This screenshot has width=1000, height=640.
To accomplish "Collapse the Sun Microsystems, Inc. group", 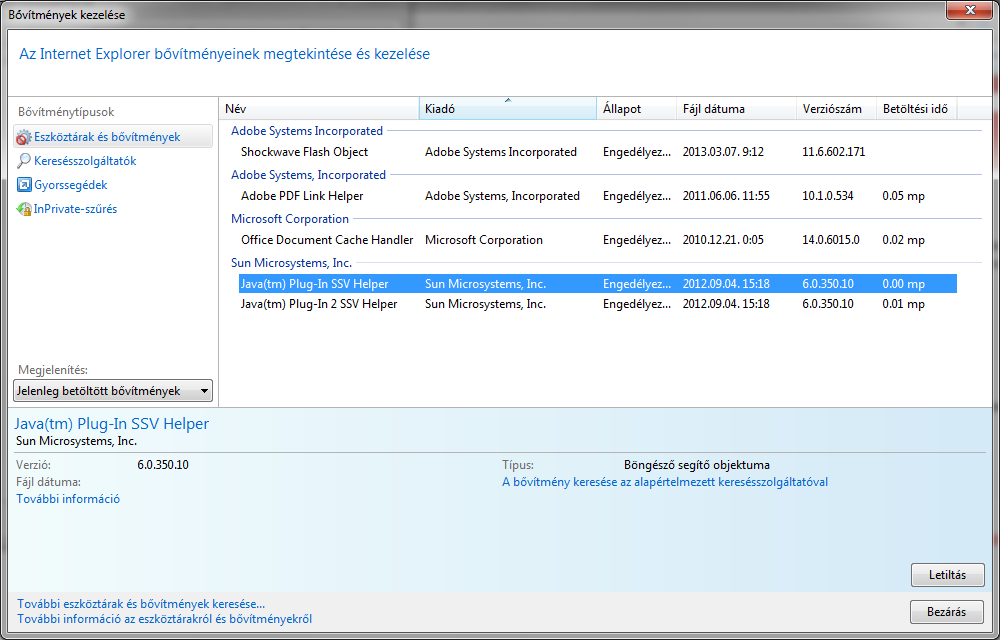I will click(x=291, y=262).
